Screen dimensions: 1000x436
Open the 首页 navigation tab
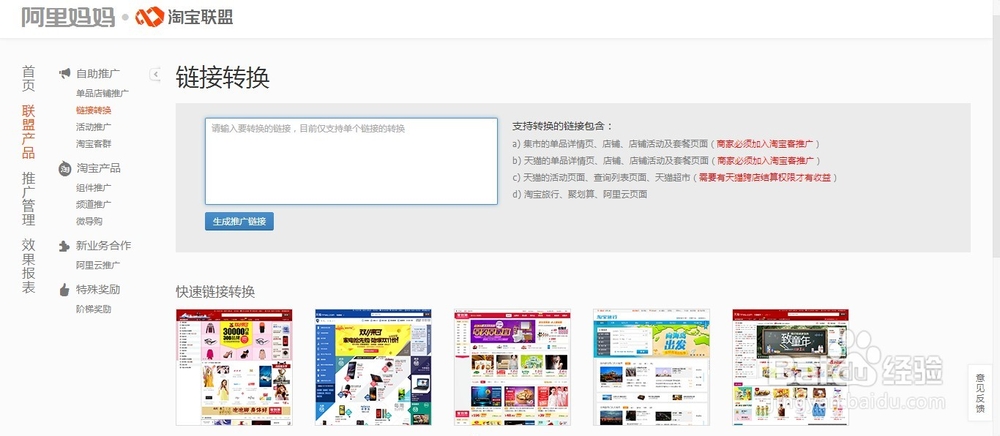coord(29,79)
